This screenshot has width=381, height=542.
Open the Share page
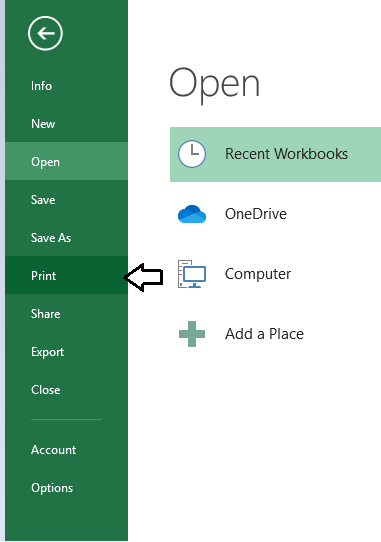(x=66, y=314)
